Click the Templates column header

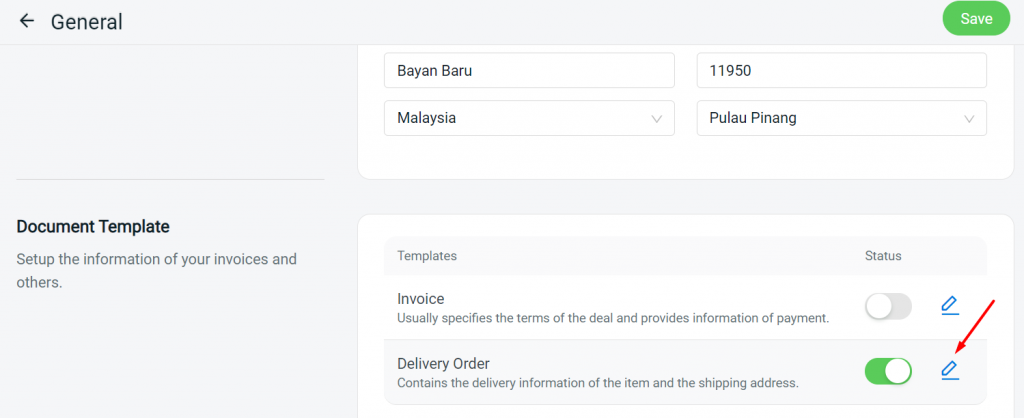(x=427, y=256)
